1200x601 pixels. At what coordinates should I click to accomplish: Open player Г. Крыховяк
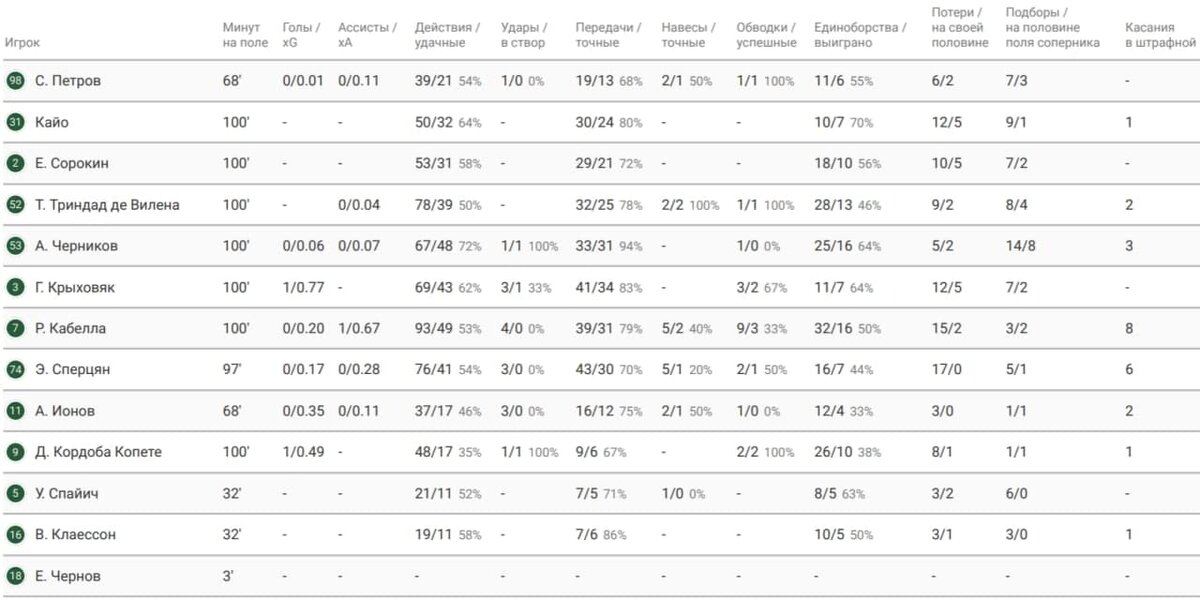[75, 287]
